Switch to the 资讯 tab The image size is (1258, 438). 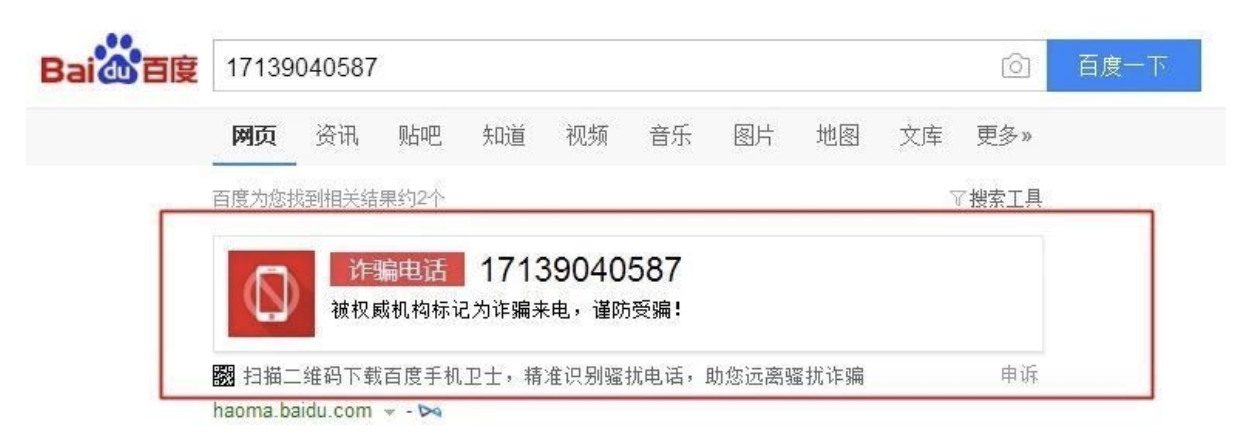pyautogui.click(x=336, y=136)
